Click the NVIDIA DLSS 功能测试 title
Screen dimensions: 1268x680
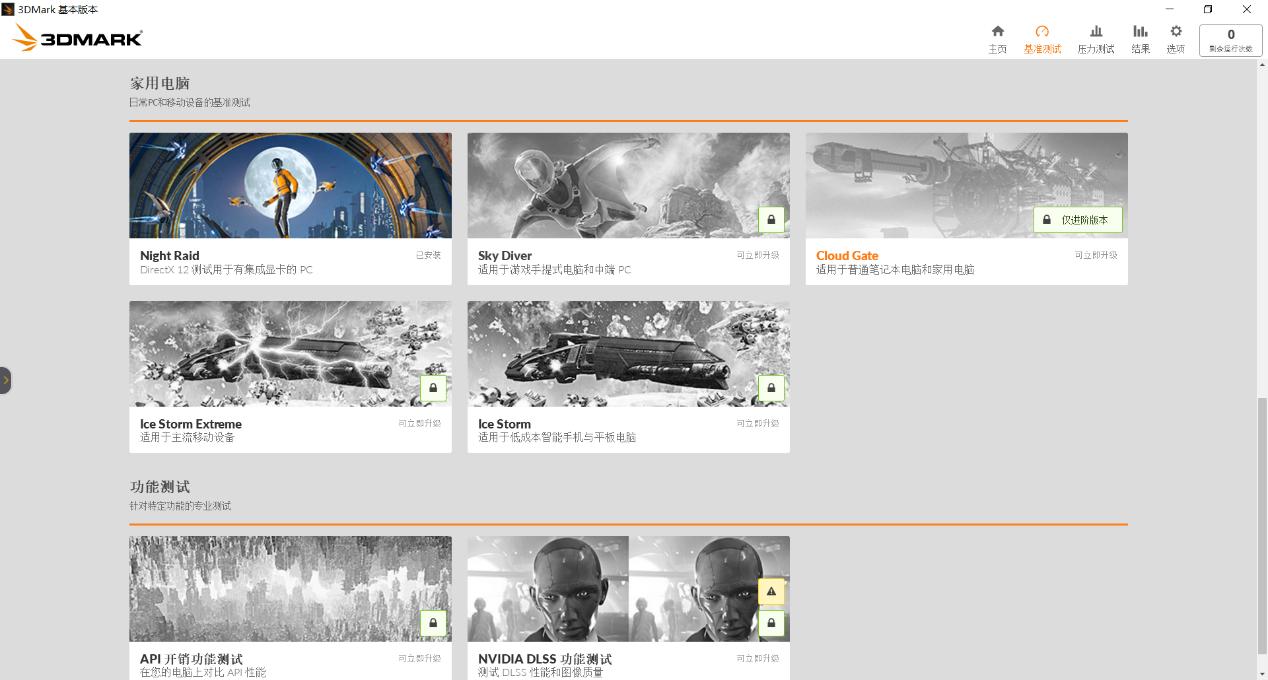(x=545, y=659)
